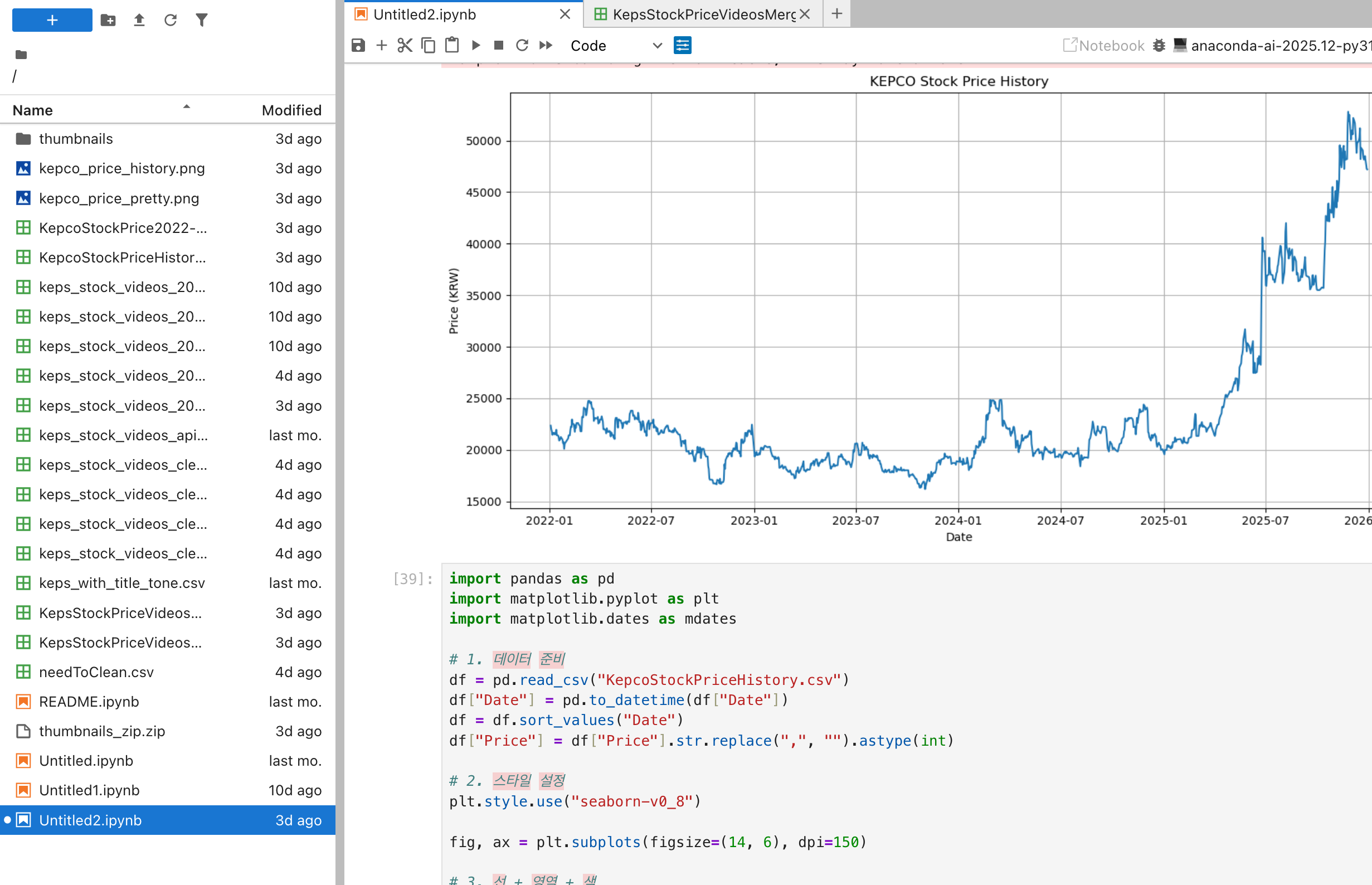Image resolution: width=1372 pixels, height=885 pixels.
Task: Open README.ipynb from the file list
Action: point(89,702)
